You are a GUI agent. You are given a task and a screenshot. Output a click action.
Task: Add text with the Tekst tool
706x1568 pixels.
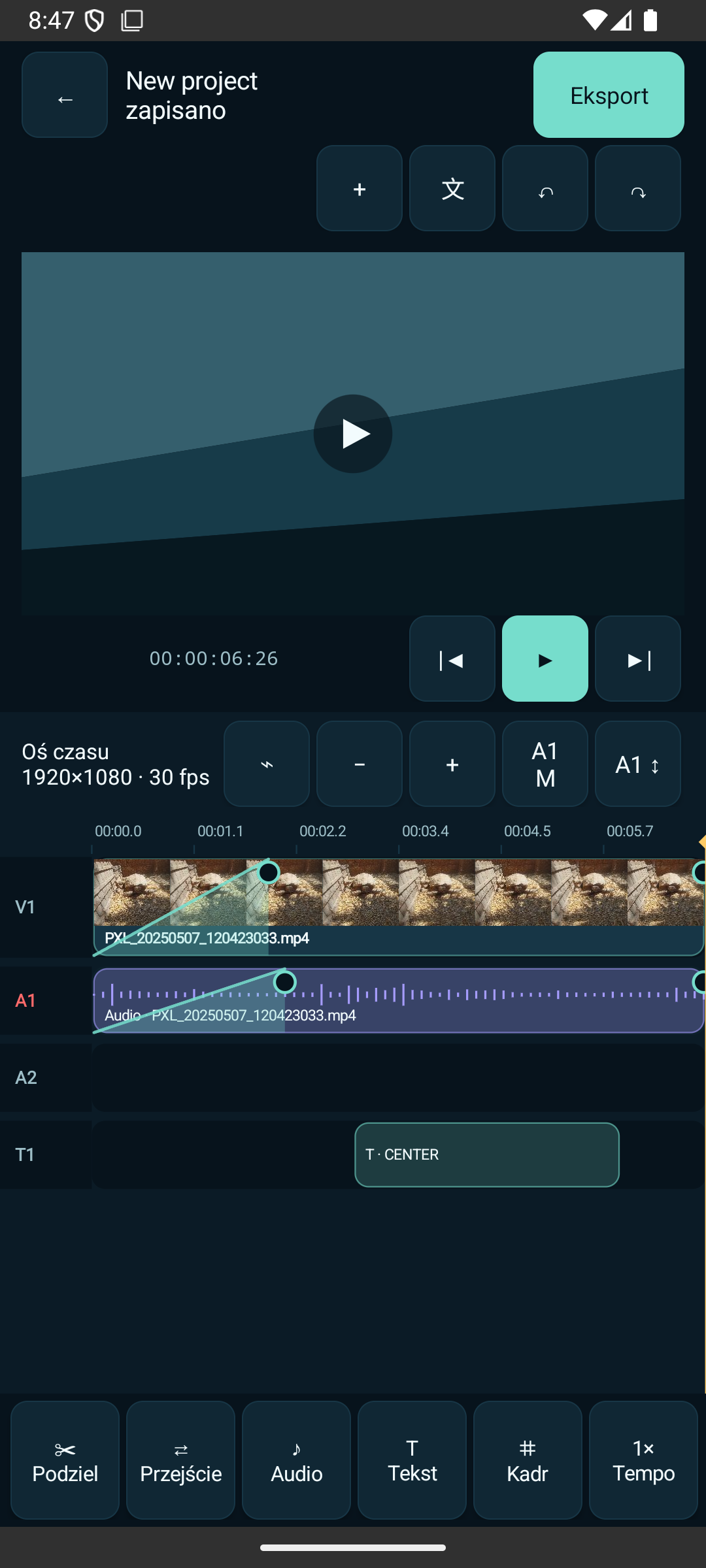tap(412, 1460)
